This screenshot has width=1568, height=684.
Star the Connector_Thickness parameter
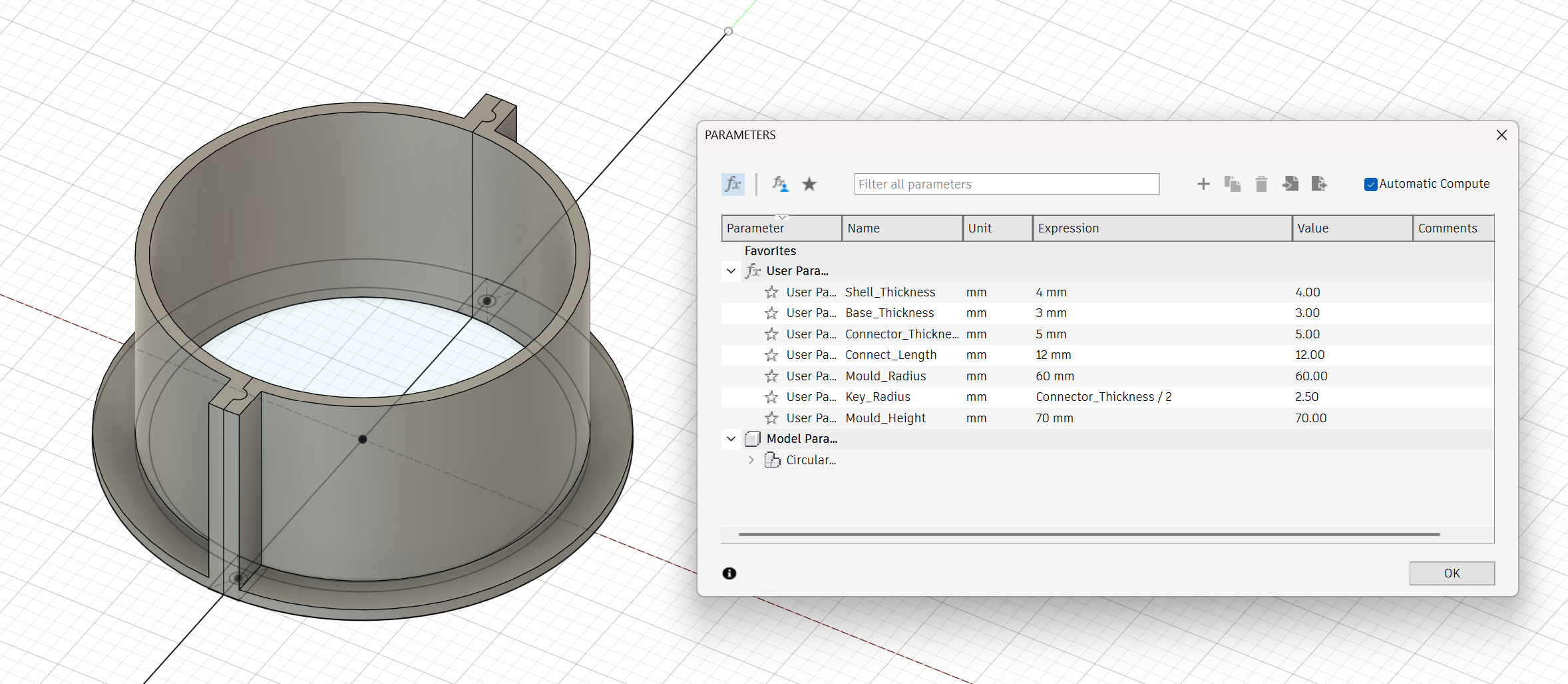771,334
